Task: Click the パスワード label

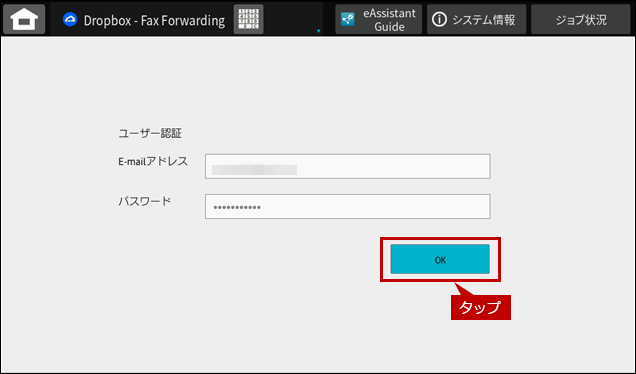Action: (x=145, y=201)
